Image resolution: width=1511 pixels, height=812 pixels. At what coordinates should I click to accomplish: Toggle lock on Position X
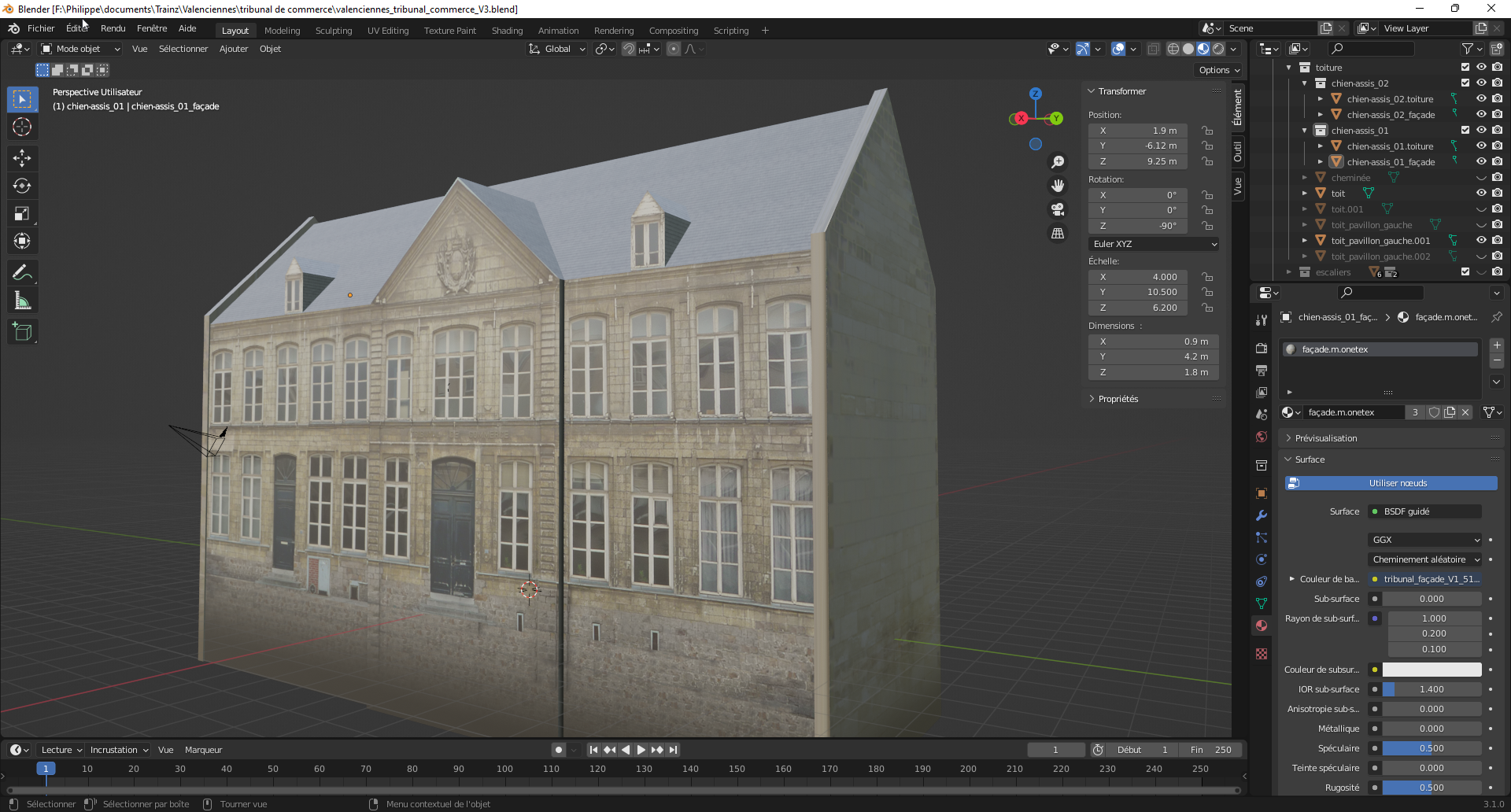click(x=1206, y=131)
